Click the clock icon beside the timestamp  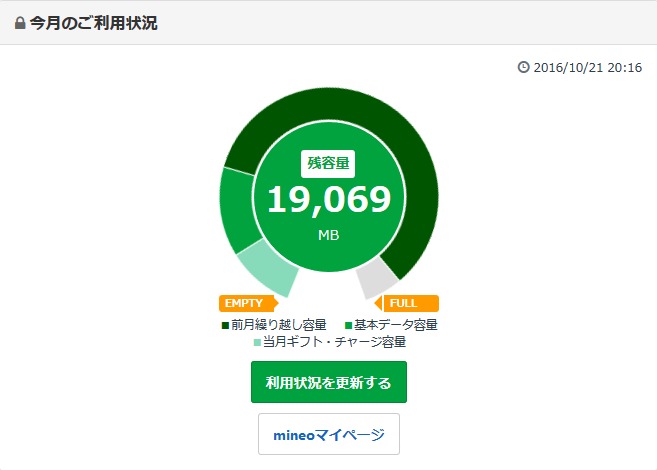[523, 68]
